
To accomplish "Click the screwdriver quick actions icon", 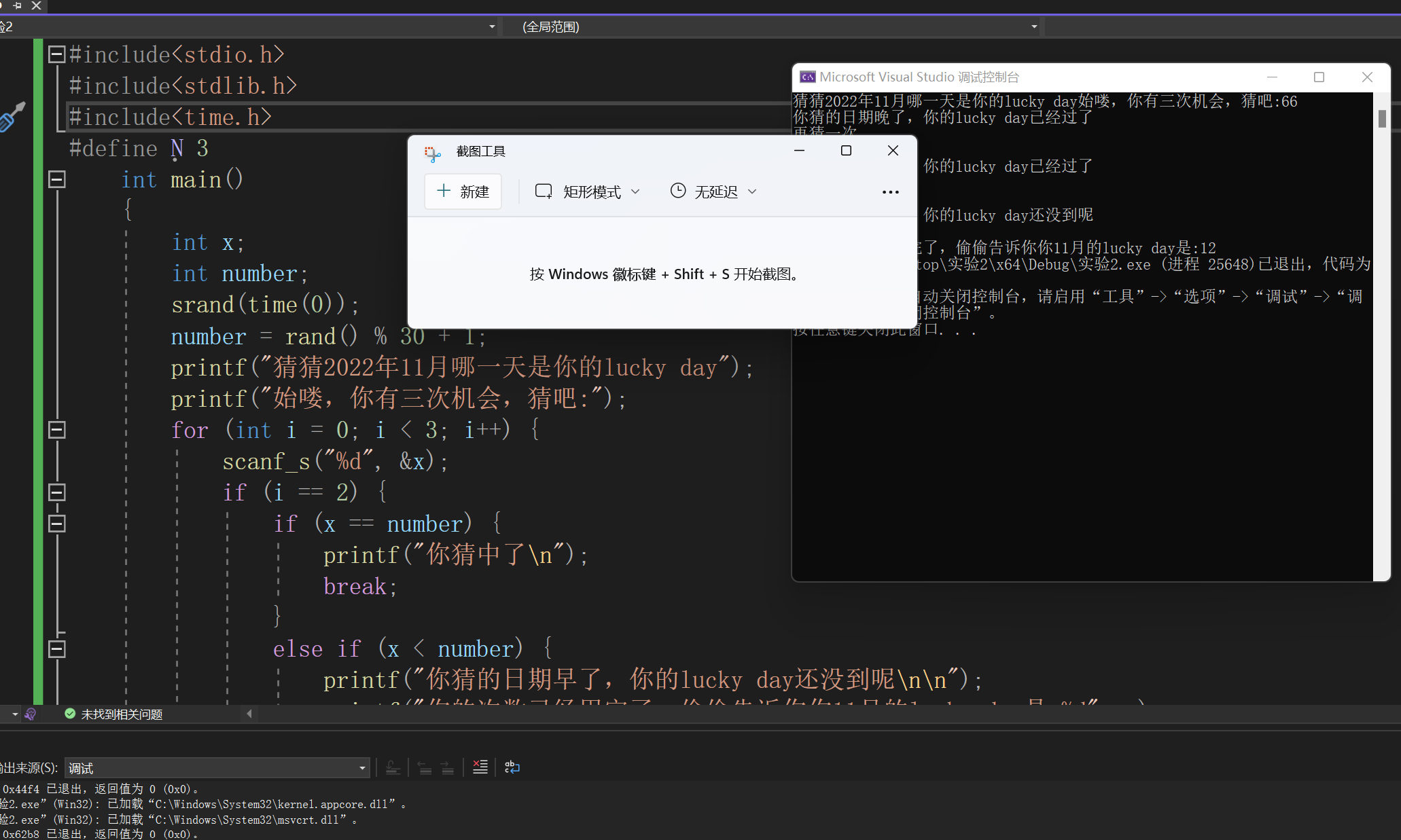I will point(12,117).
